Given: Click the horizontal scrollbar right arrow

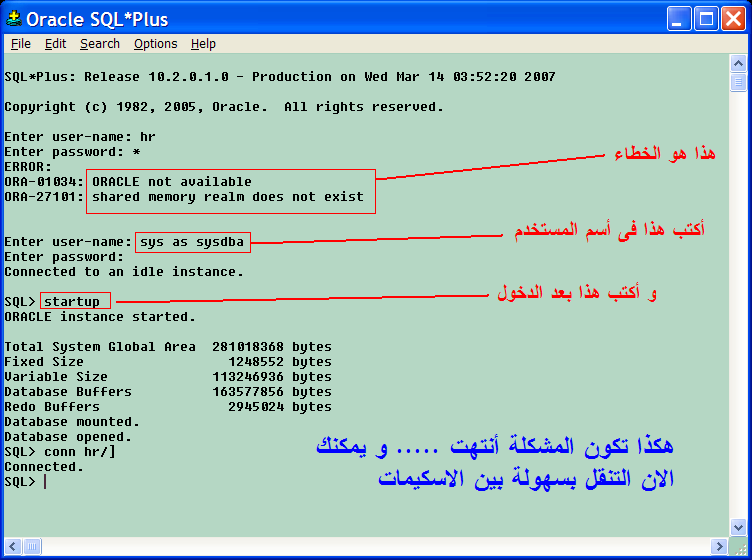Looking at the screenshot, I should click(x=721, y=546).
